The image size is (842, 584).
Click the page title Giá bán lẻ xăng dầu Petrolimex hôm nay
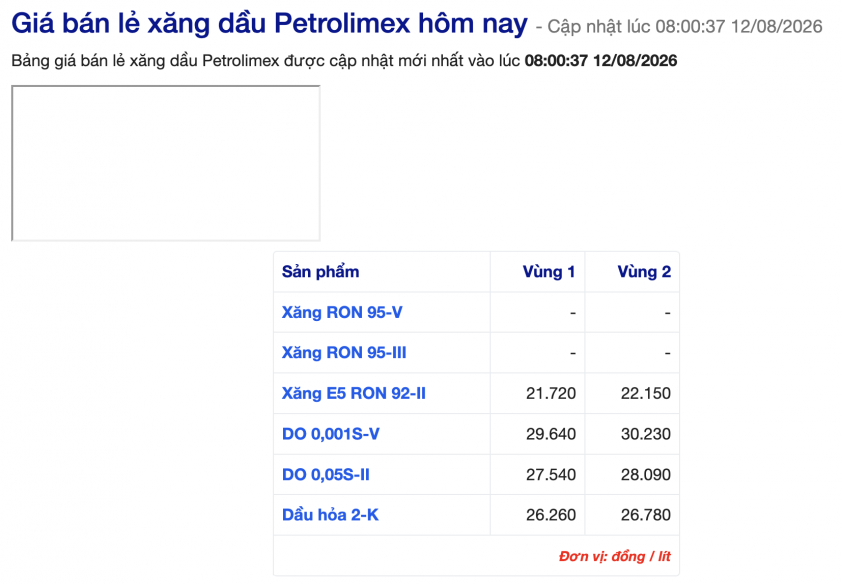coord(270,24)
